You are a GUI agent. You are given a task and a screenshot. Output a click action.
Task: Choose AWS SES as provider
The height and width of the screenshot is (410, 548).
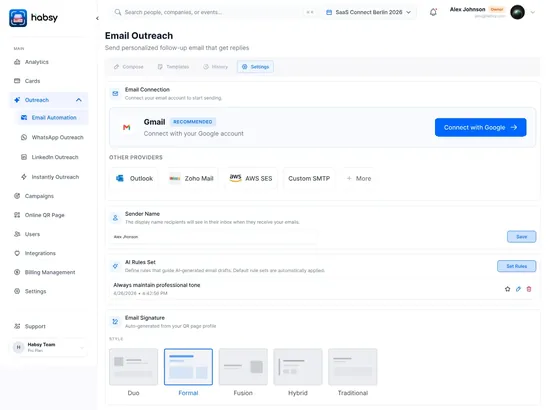(x=251, y=179)
